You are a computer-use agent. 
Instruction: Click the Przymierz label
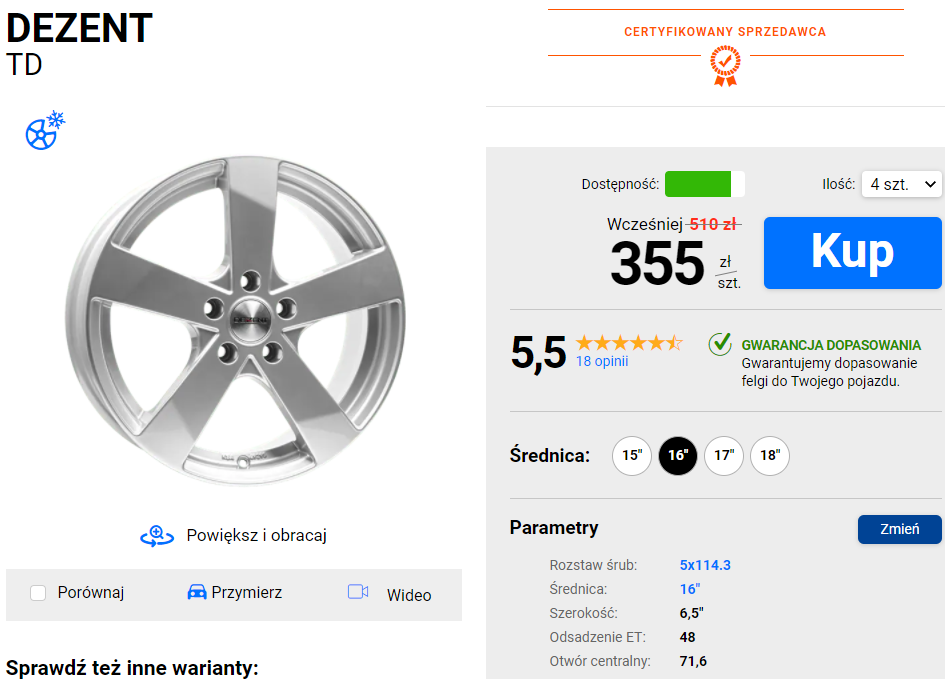coord(246,593)
